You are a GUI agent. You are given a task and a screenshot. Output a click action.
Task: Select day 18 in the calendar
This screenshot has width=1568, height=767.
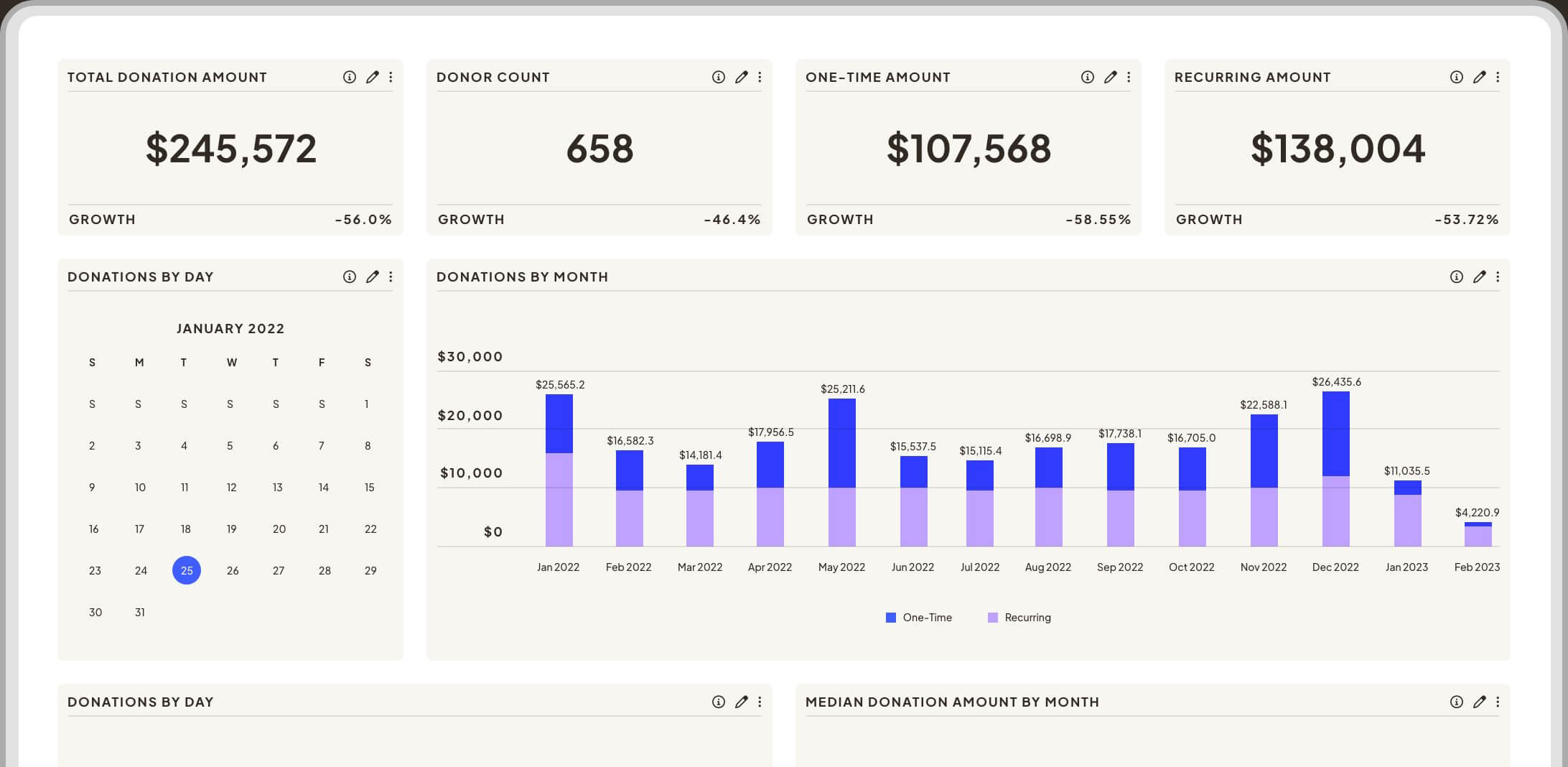pos(185,529)
